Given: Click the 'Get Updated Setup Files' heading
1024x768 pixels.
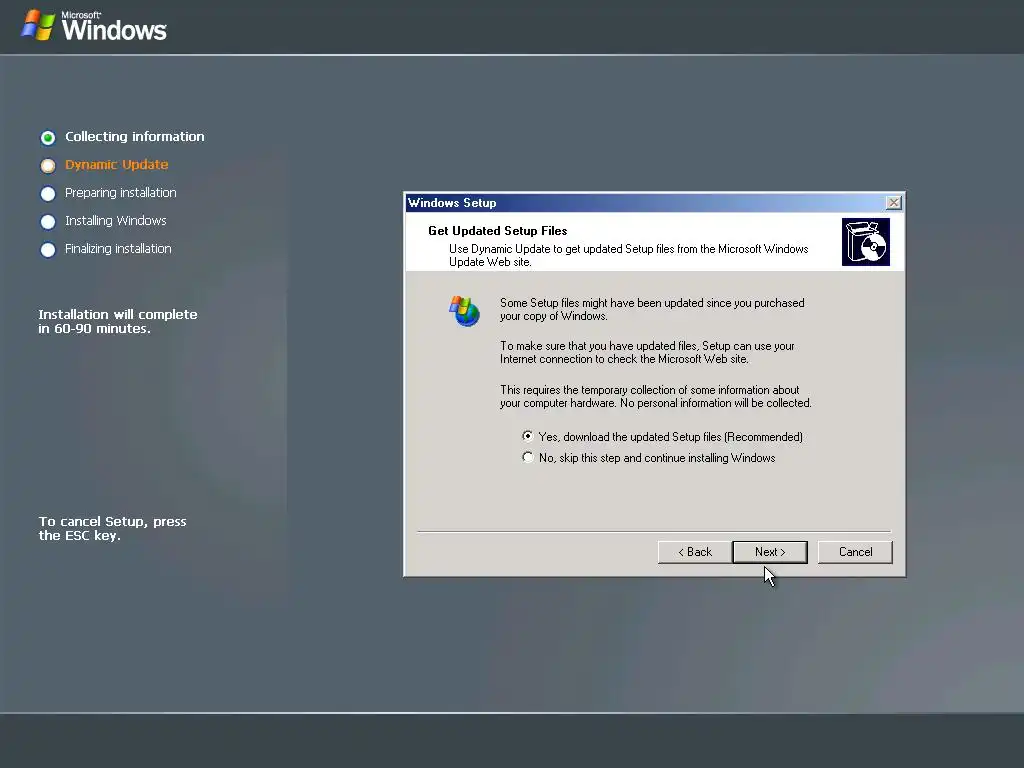Looking at the screenshot, I should pyautogui.click(x=498, y=231).
